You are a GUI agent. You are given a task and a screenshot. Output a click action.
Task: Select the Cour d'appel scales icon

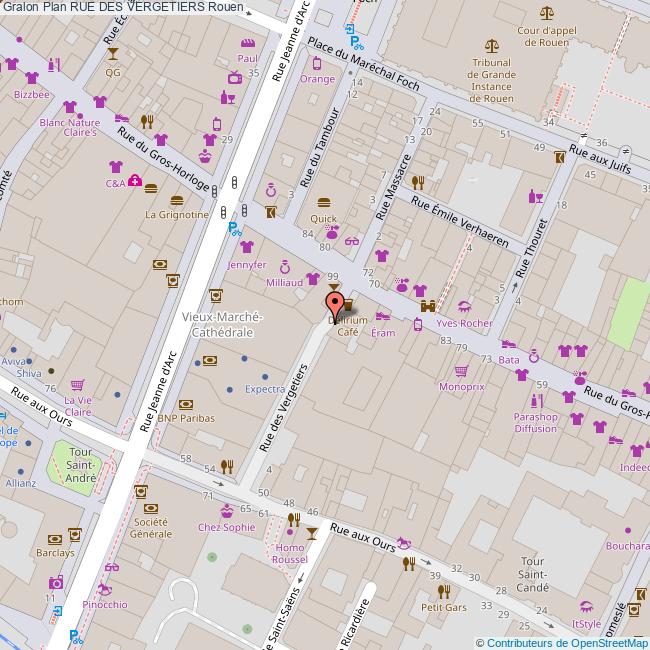(545, 14)
